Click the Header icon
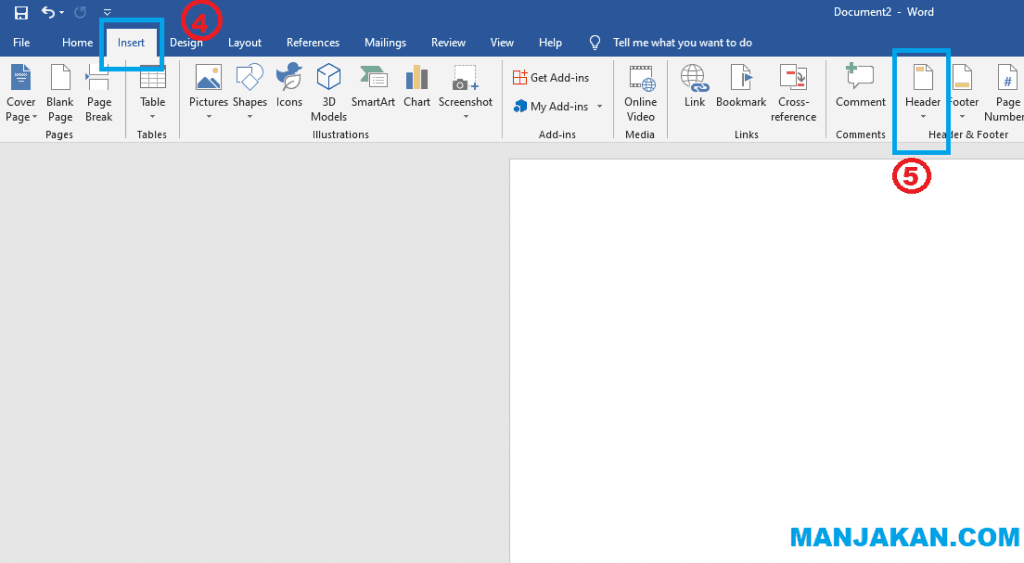 [x=923, y=78]
